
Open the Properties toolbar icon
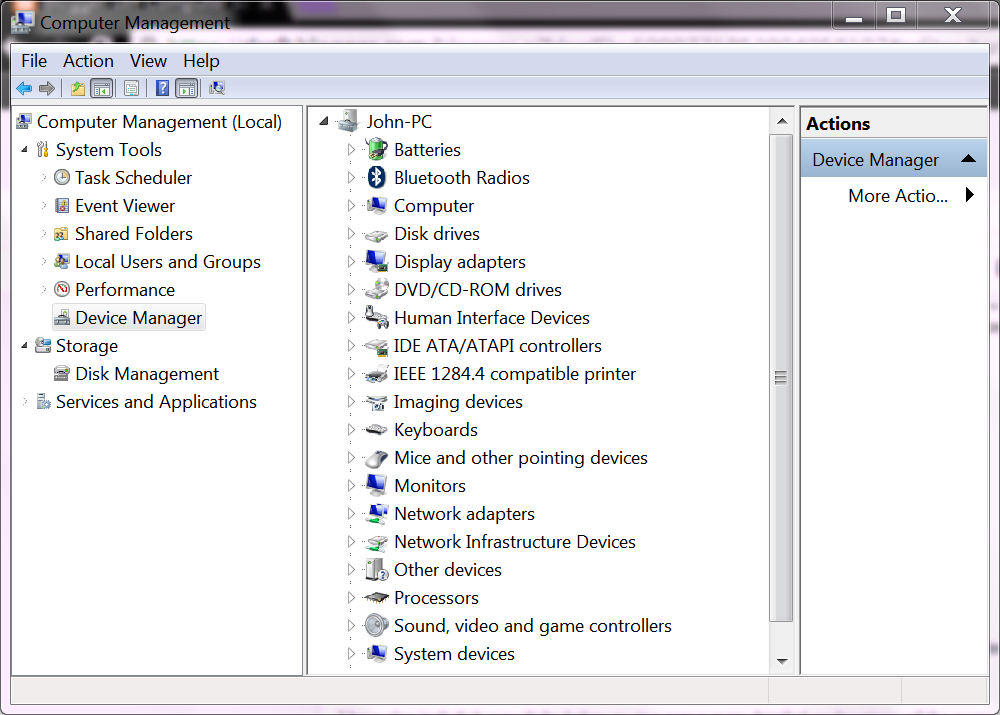[x=131, y=88]
